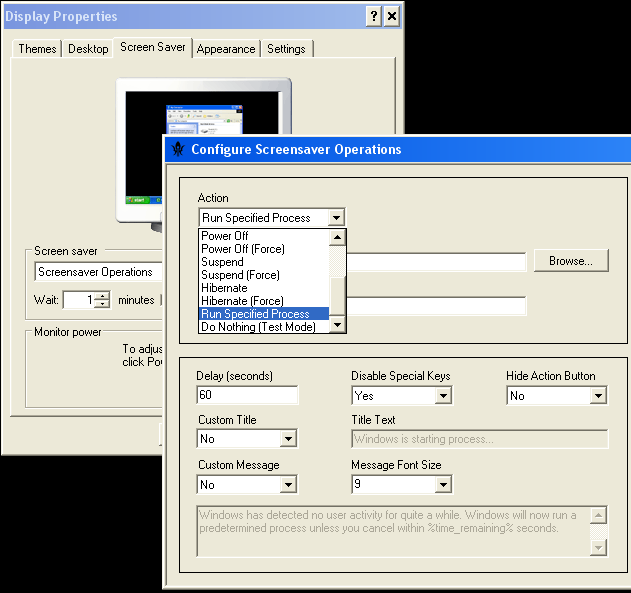The height and width of the screenshot is (593, 631).
Task: Click the Action list scroll-up arrow
Action: coord(338,237)
